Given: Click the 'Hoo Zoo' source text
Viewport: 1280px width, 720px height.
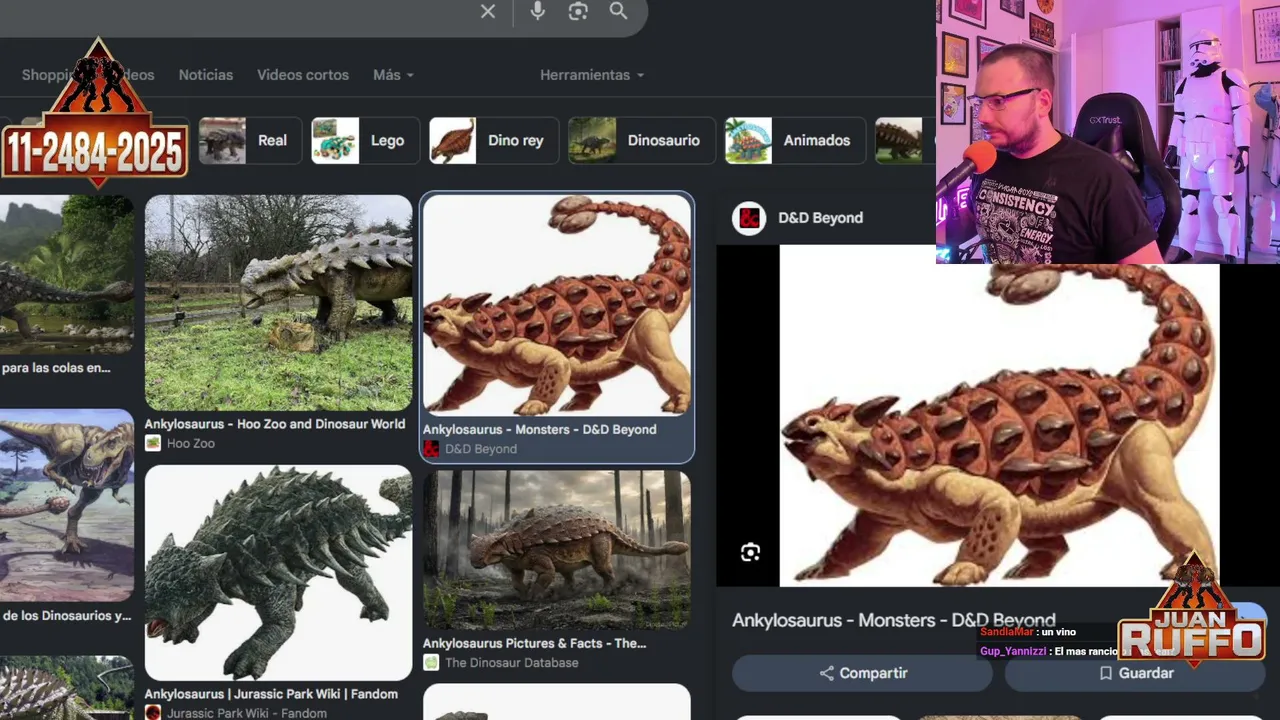Looking at the screenshot, I should click(191, 444).
